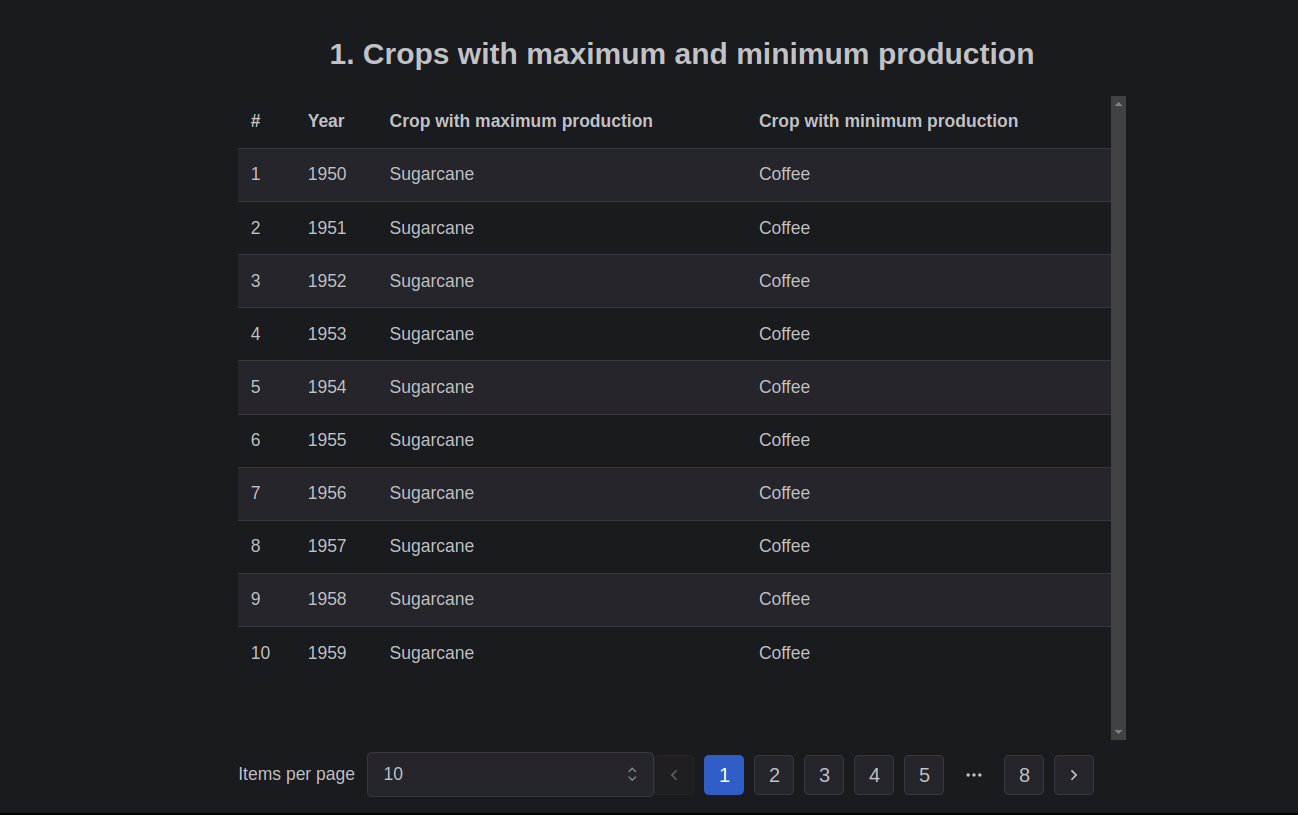This screenshot has height=815, width=1298.
Task: Go to the next page arrow
Action: coord(1073,775)
